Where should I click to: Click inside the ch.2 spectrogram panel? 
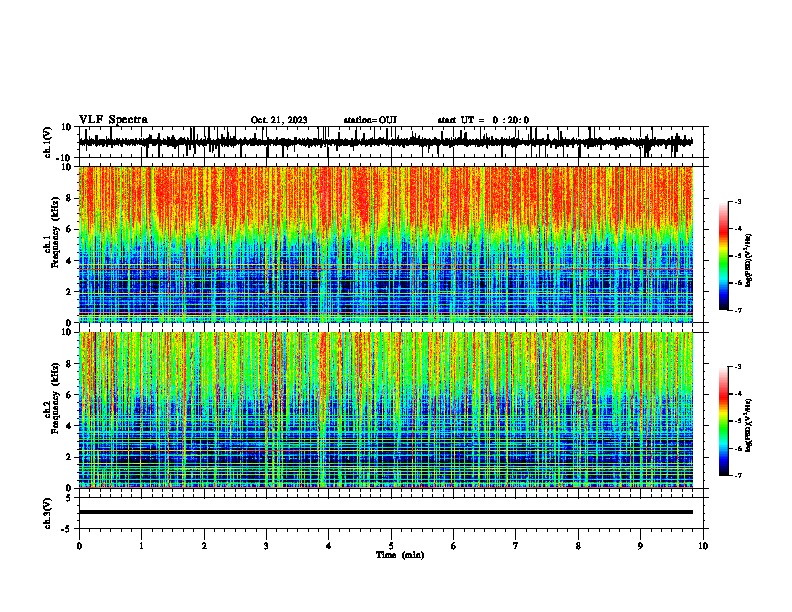[386, 410]
